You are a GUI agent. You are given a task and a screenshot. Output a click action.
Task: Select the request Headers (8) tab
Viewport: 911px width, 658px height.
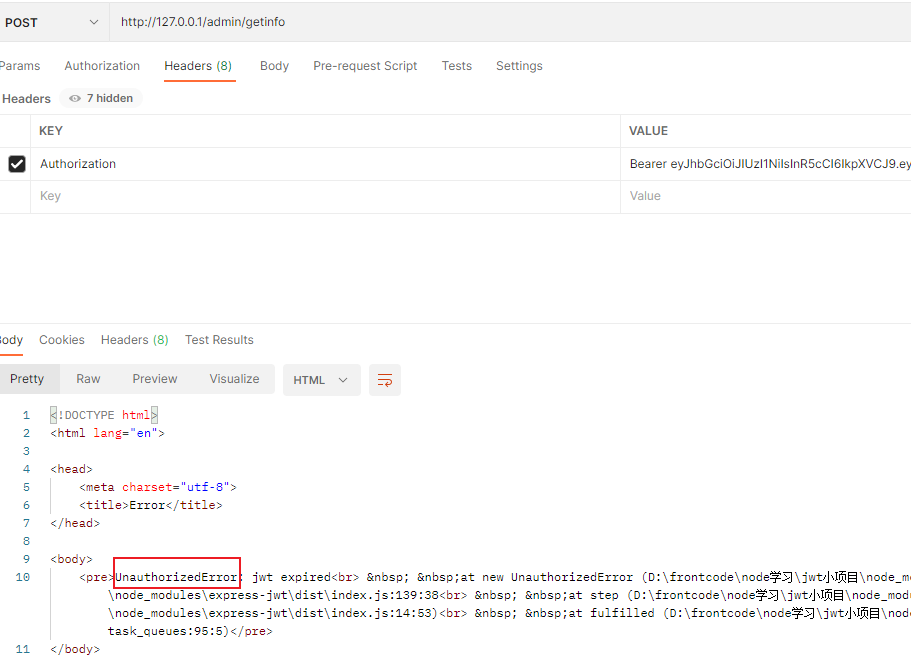(198, 66)
